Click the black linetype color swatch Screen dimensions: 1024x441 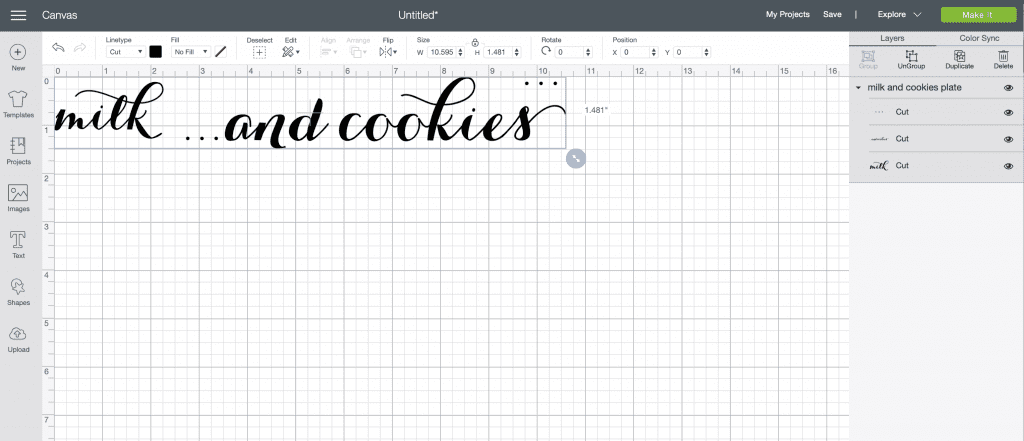tap(155, 52)
